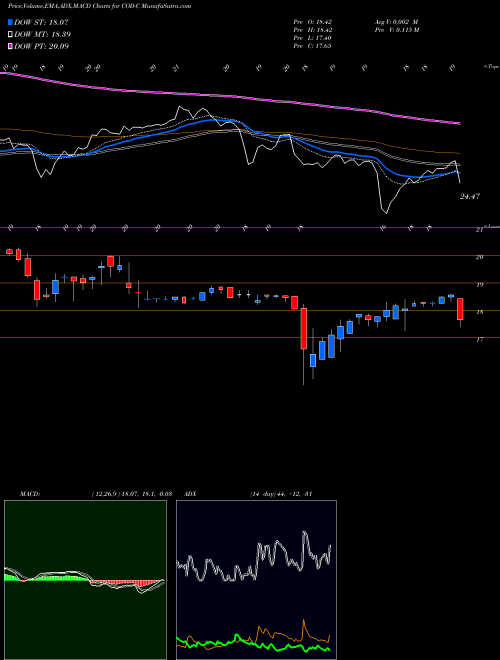Click the white DOW MT legend swatch
500x660 pixels.
pyautogui.click(x=10, y=34)
